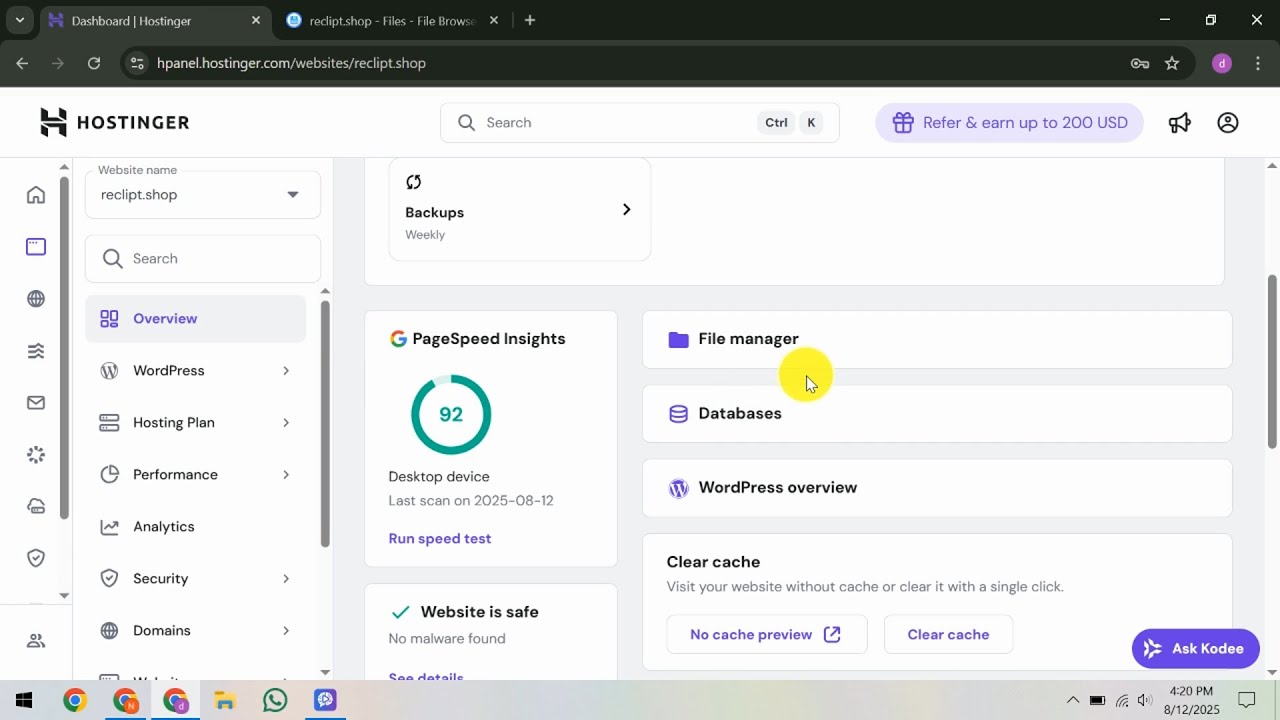The width and height of the screenshot is (1280, 720).
Task: Click Run speed test link
Action: (440, 538)
